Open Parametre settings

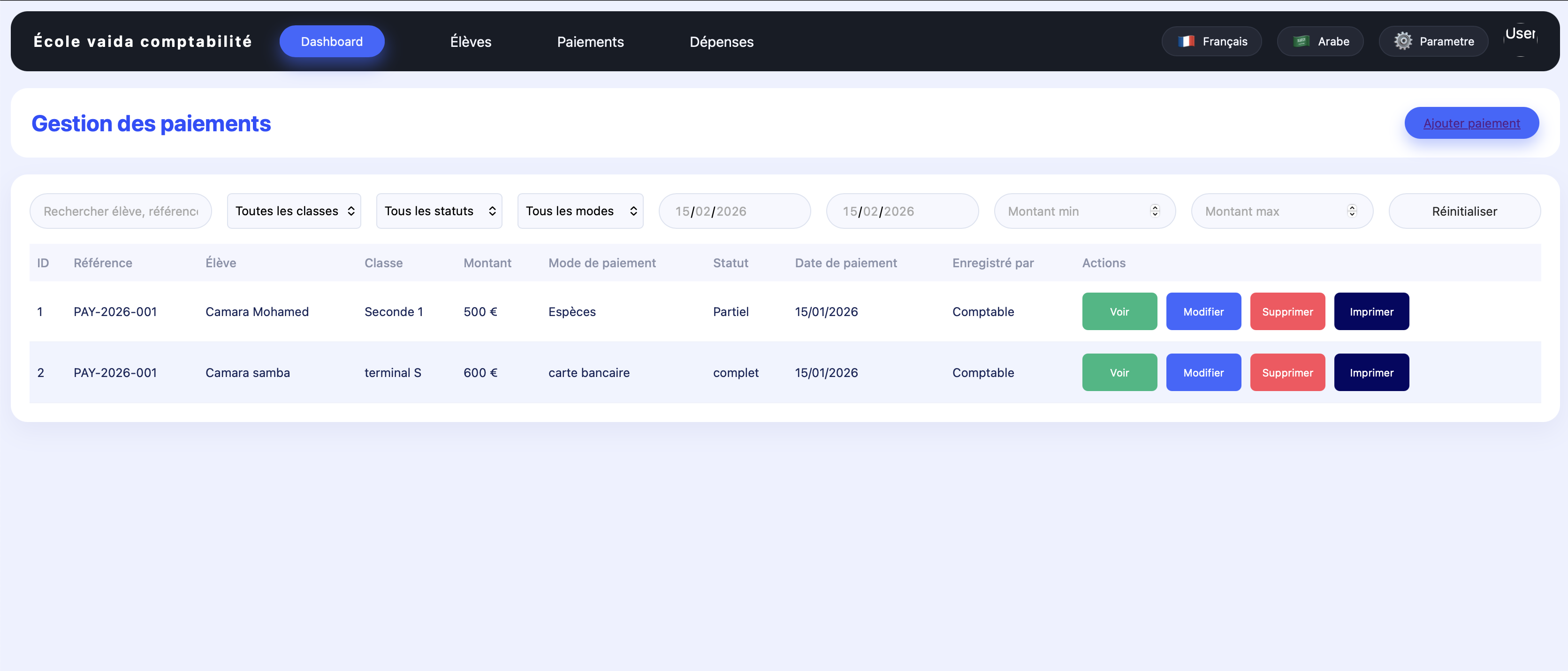(x=1433, y=41)
